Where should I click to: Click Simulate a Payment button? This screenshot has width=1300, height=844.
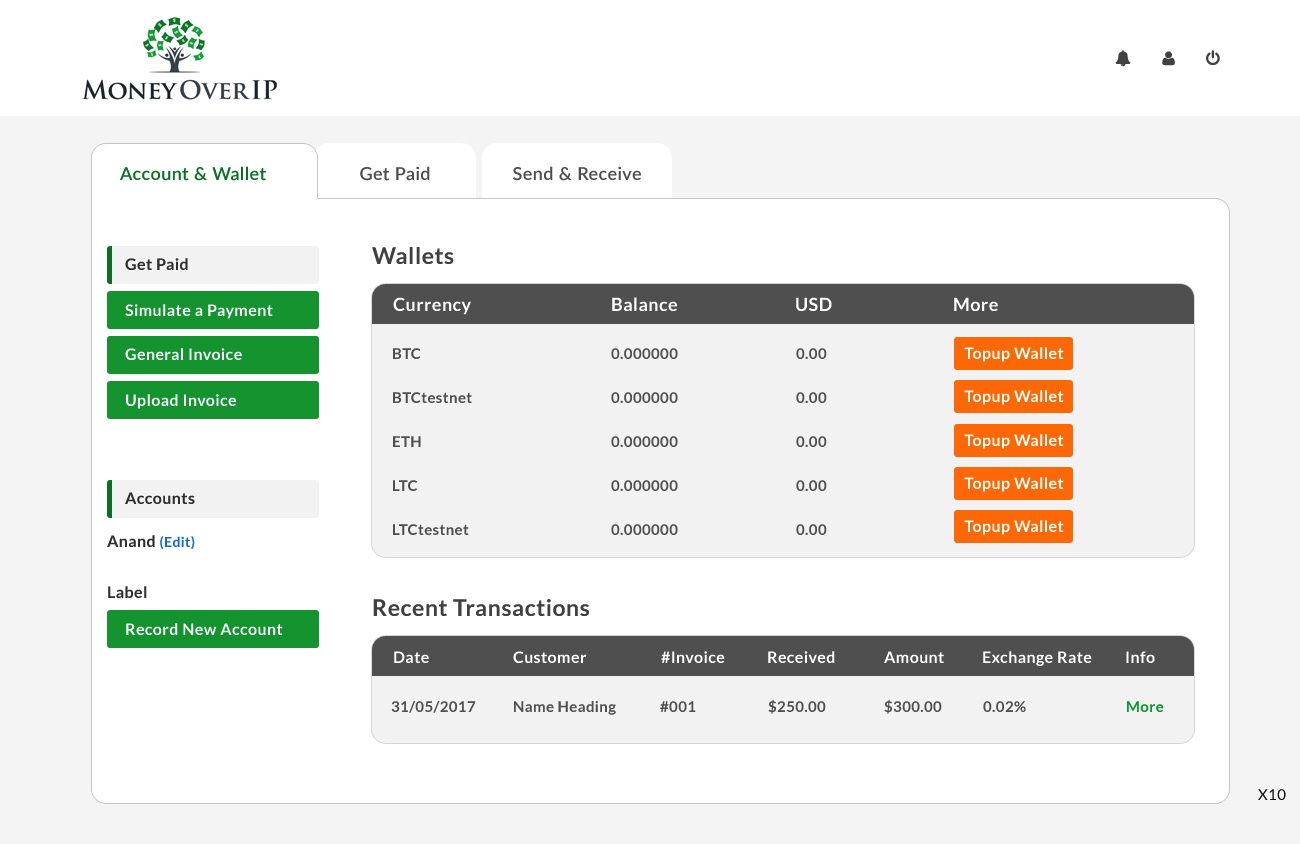pos(213,310)
